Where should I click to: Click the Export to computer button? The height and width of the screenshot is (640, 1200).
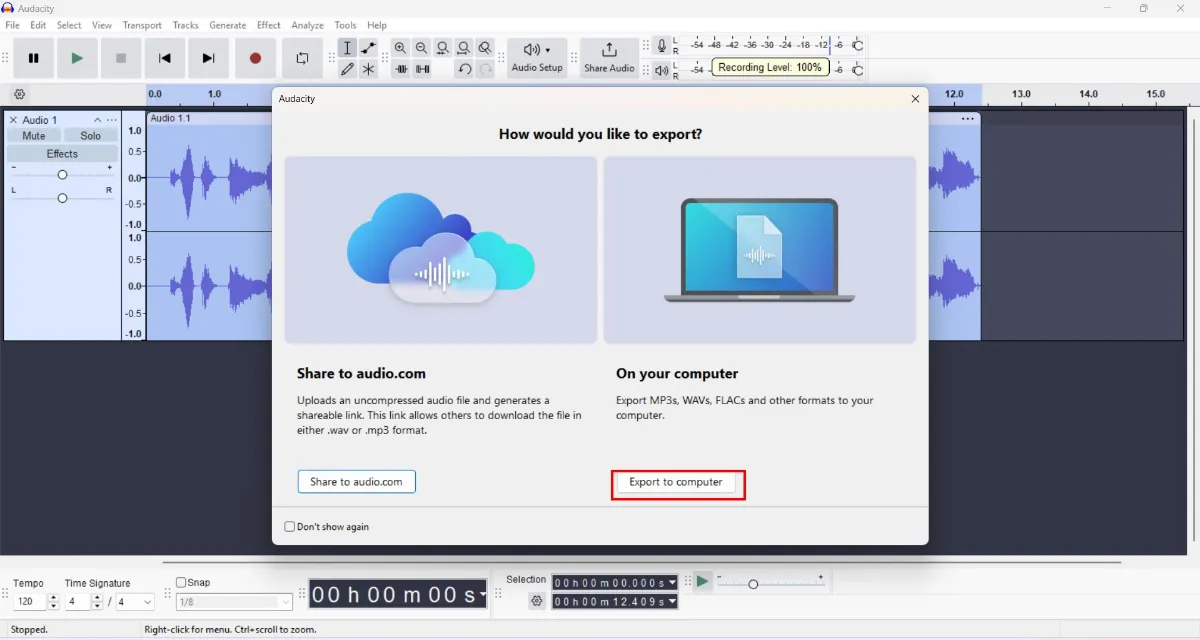pyautogui.click(x=677, y=483)
